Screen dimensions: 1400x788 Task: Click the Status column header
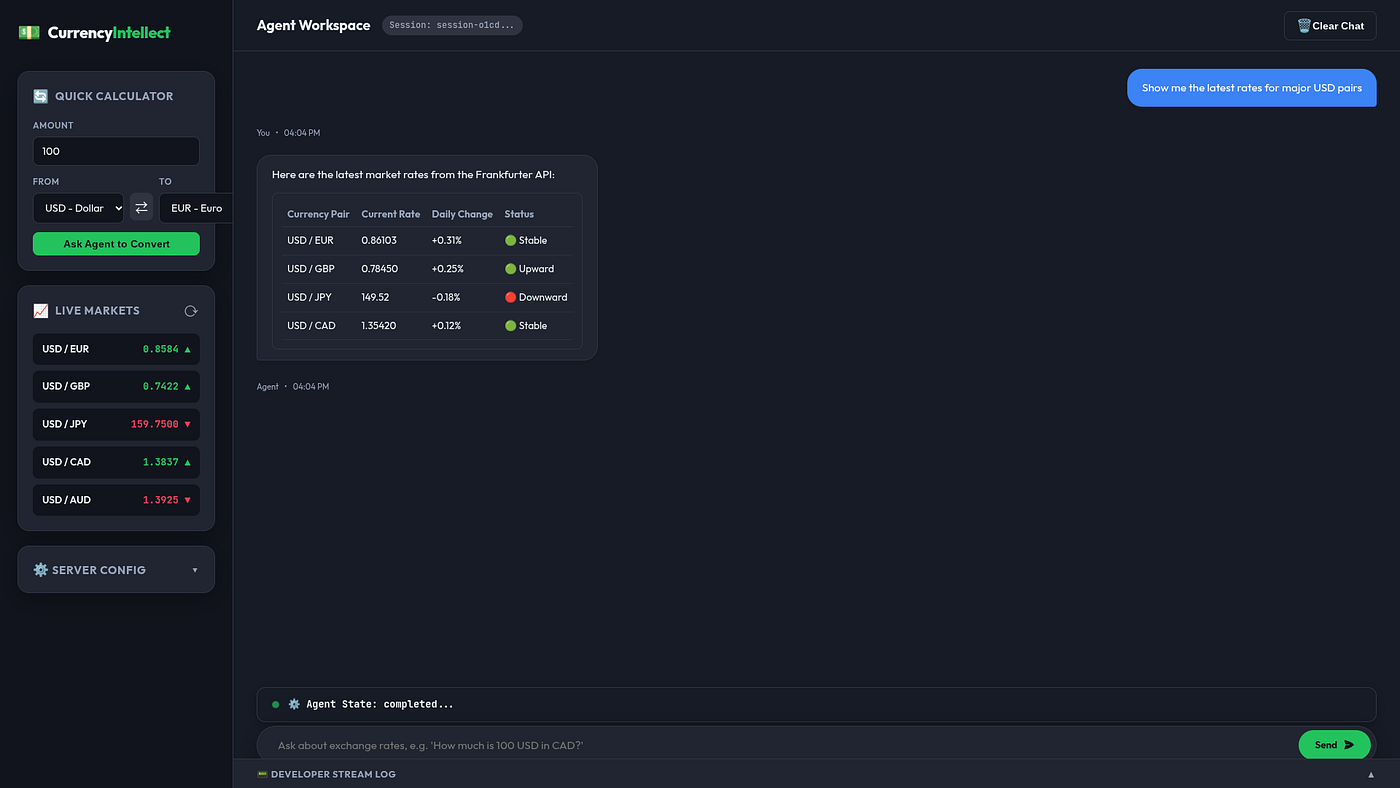(519, 214)
